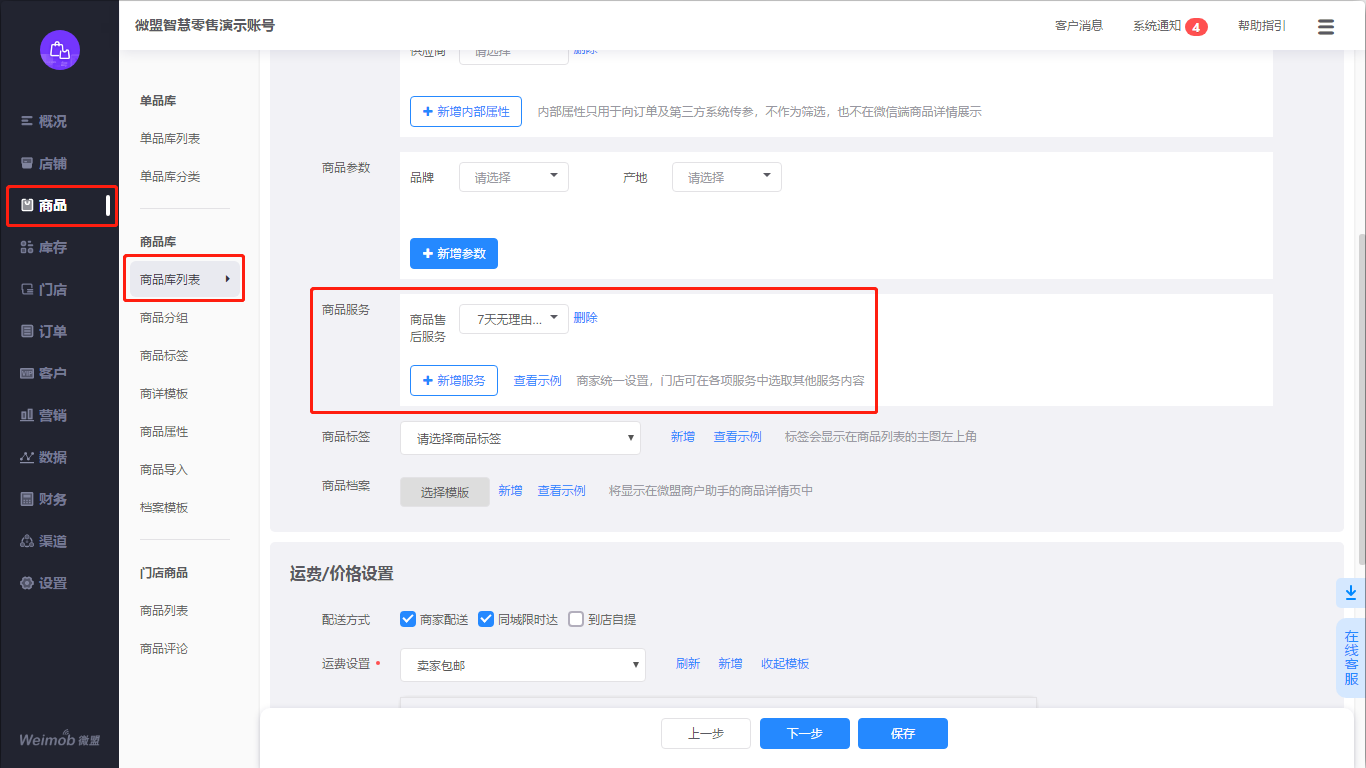Click 查看示例 link in 商品服务 row
Viewport: 1366px width, 768px height.
pyautogui.click(x=538, y=381)
